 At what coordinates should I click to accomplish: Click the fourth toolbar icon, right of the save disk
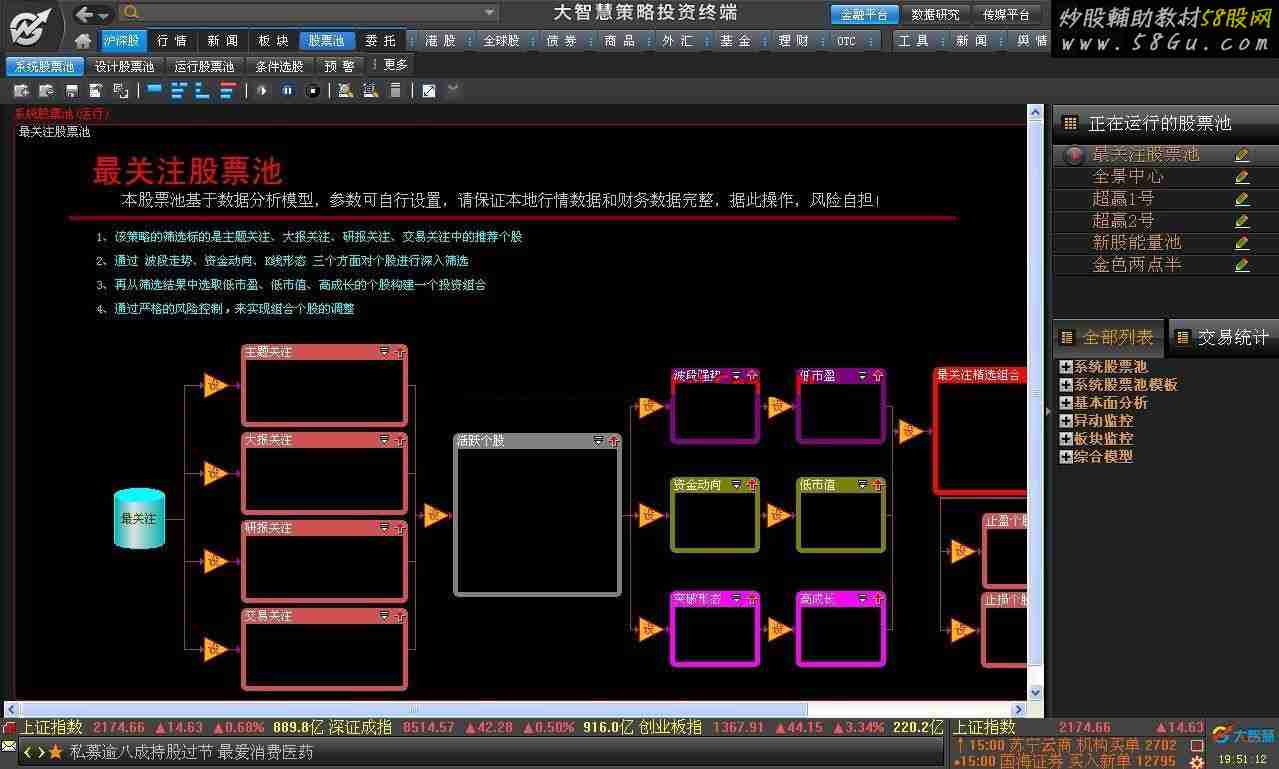96,90
